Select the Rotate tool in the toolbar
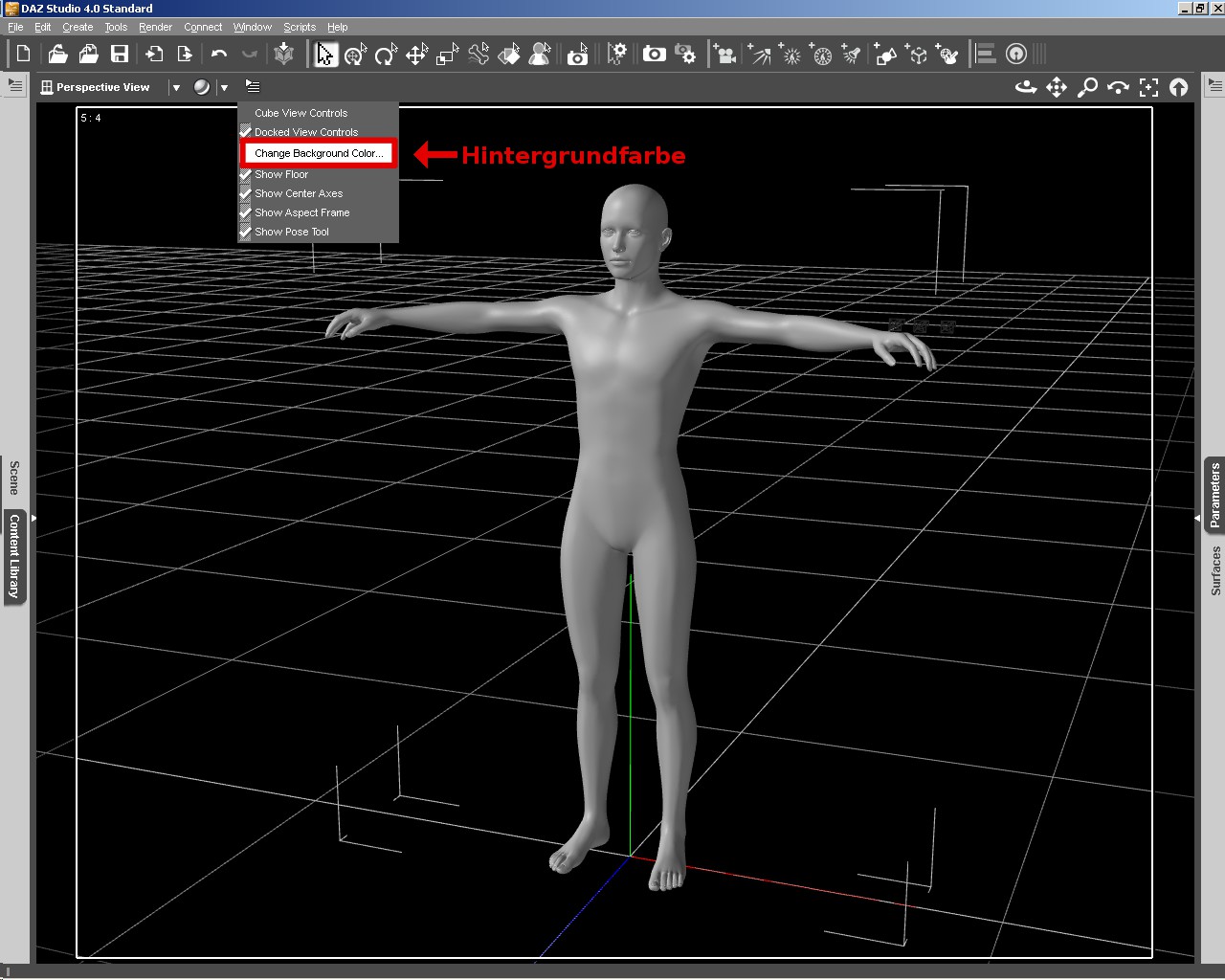1225x980 pixels. pos(386,55)
